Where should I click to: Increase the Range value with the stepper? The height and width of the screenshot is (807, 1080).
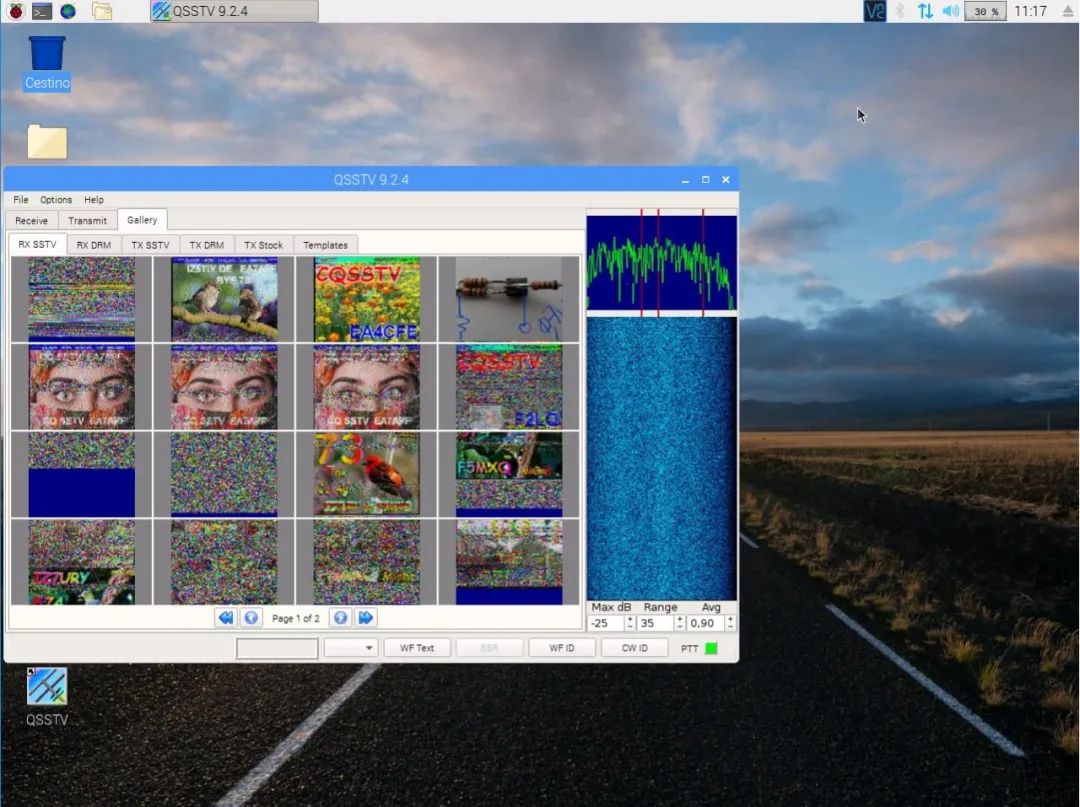click(x=680, y=620)
